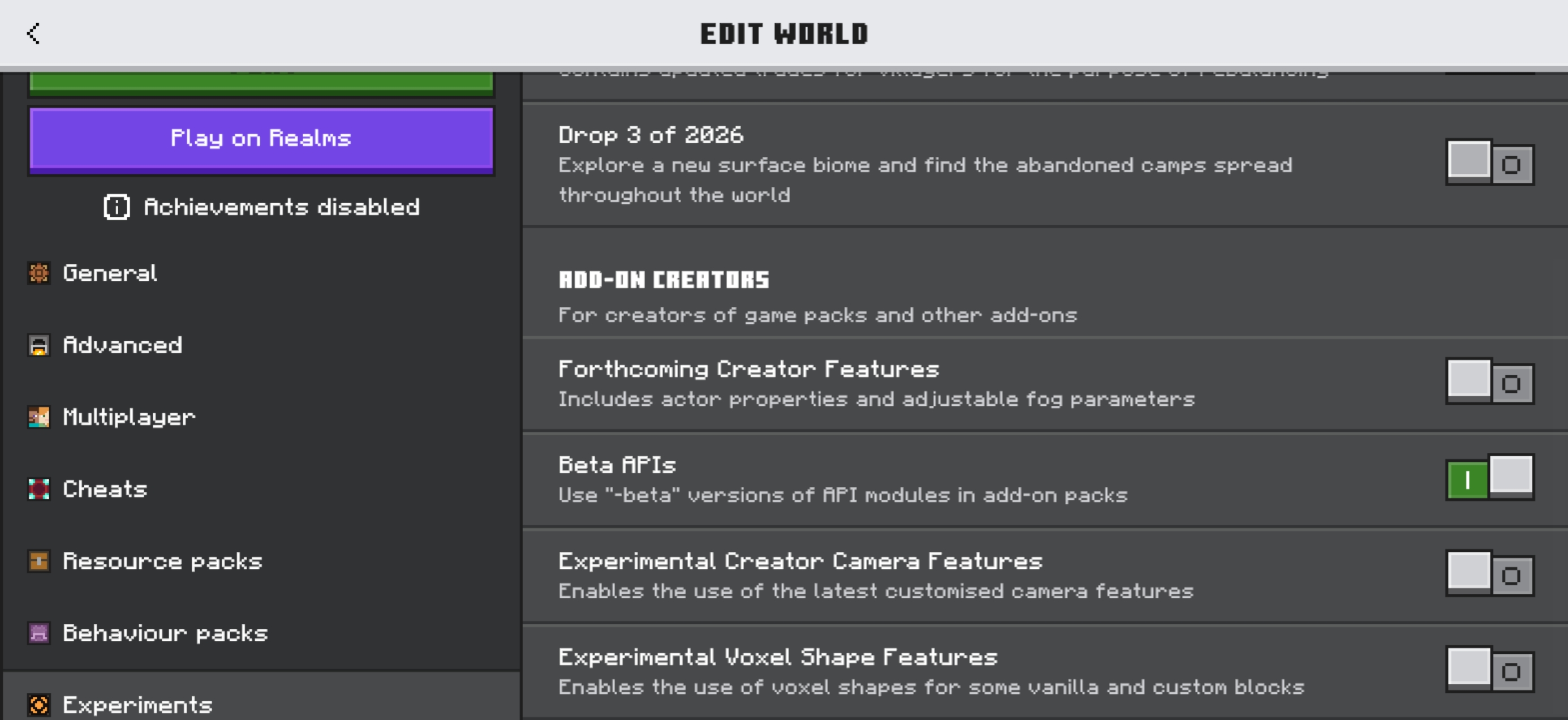Image resolution: width=1568 pixels, height=720 pixels.
Task: Click the Experiments icon
Action: click(x=39, y=705)
